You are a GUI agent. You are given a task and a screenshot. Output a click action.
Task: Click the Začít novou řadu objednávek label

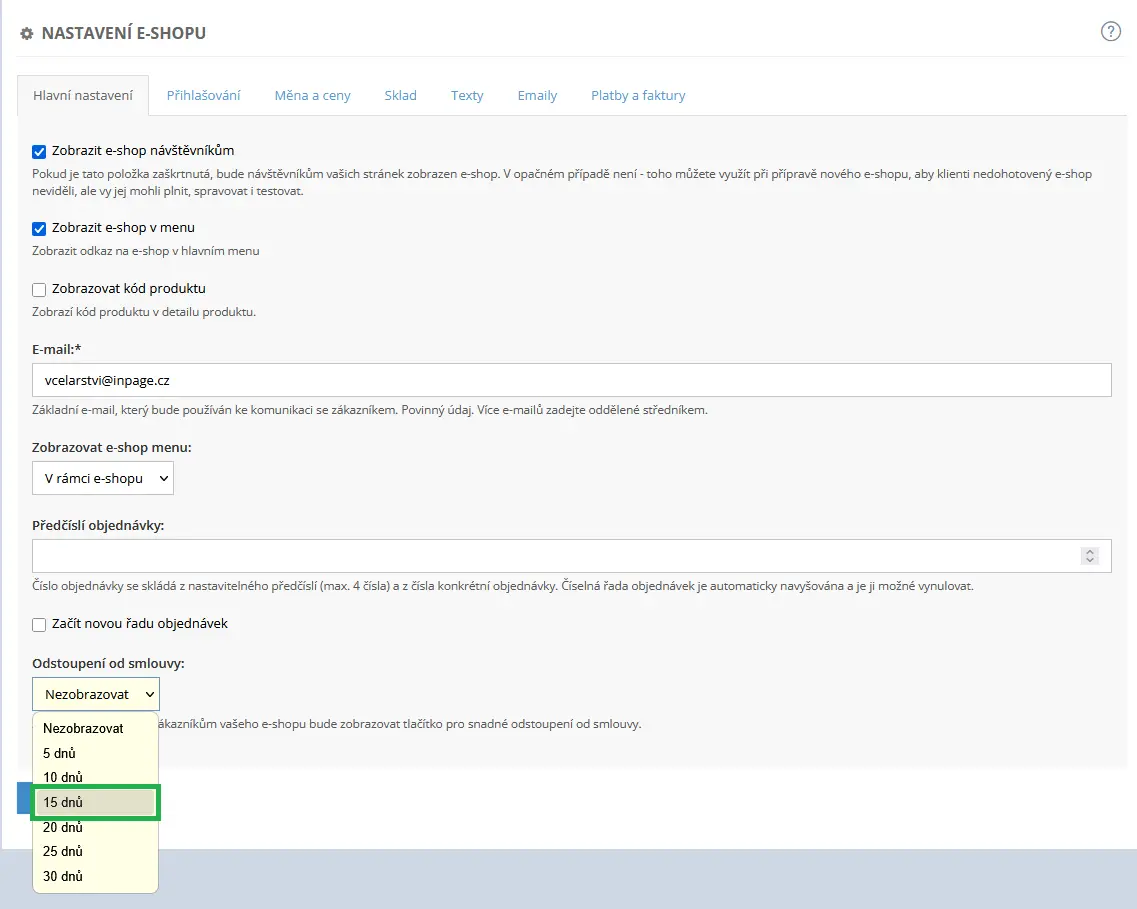139,623
